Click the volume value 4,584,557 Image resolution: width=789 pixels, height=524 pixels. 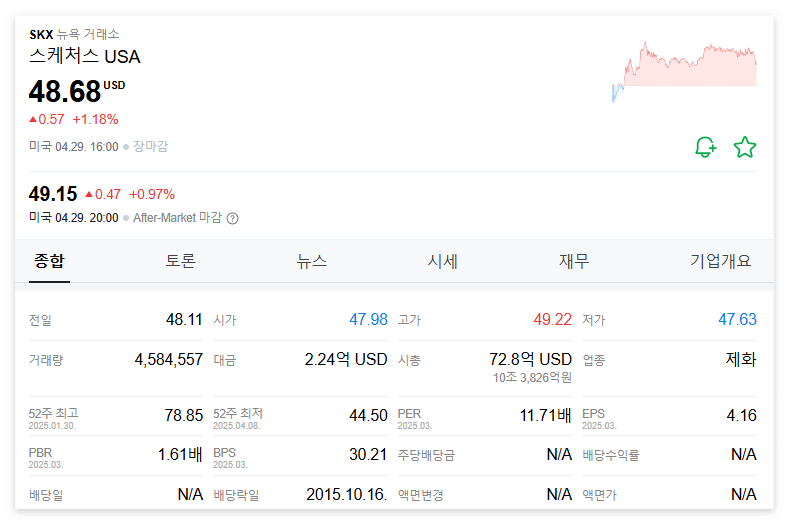(x=169, y=359)
